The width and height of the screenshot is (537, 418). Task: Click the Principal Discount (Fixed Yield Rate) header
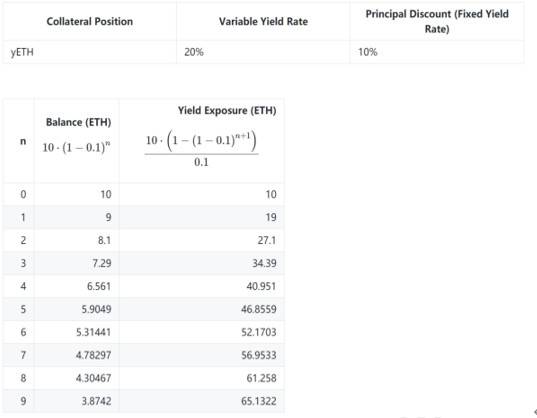click(x=437, y=21)
